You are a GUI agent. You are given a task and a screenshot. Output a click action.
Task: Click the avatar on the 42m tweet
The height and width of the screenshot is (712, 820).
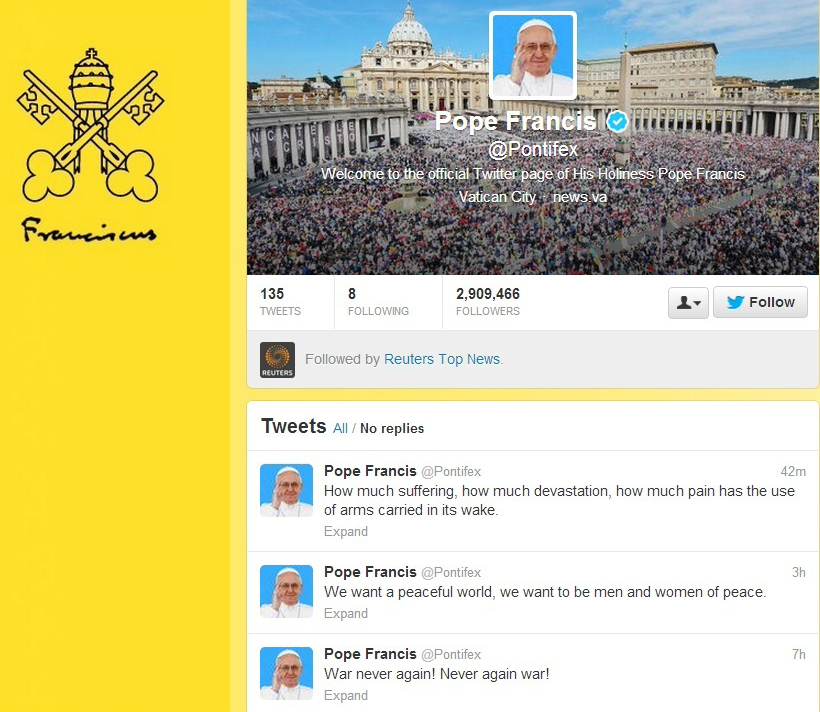[x=287, y=490]
